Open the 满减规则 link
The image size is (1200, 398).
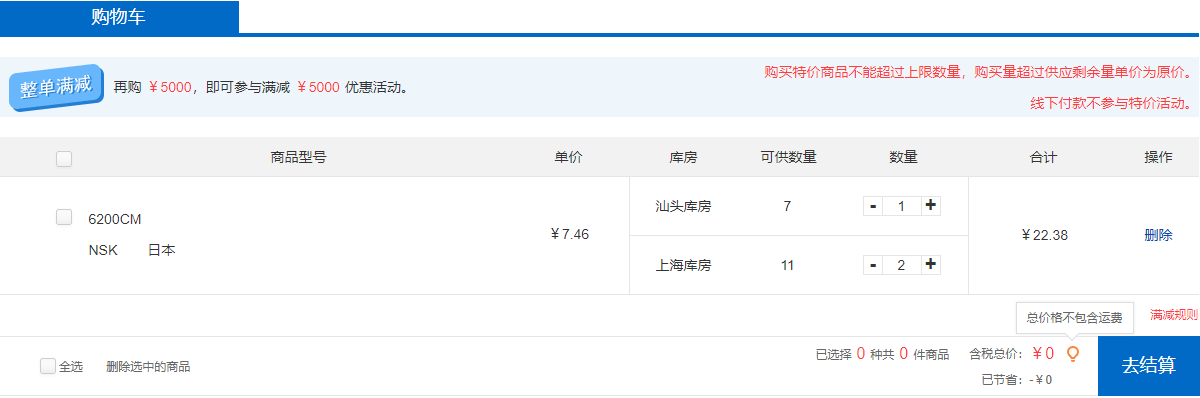coord(1174,315)
